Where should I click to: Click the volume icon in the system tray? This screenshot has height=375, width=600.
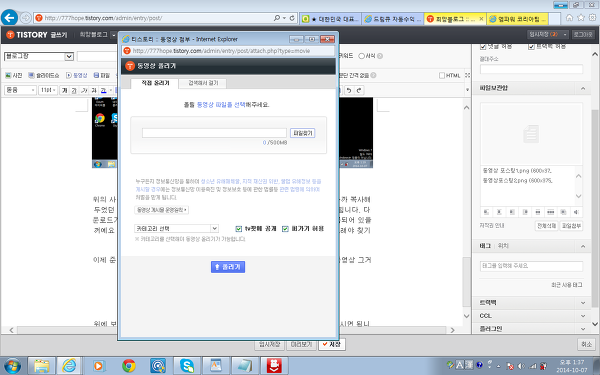521,366
